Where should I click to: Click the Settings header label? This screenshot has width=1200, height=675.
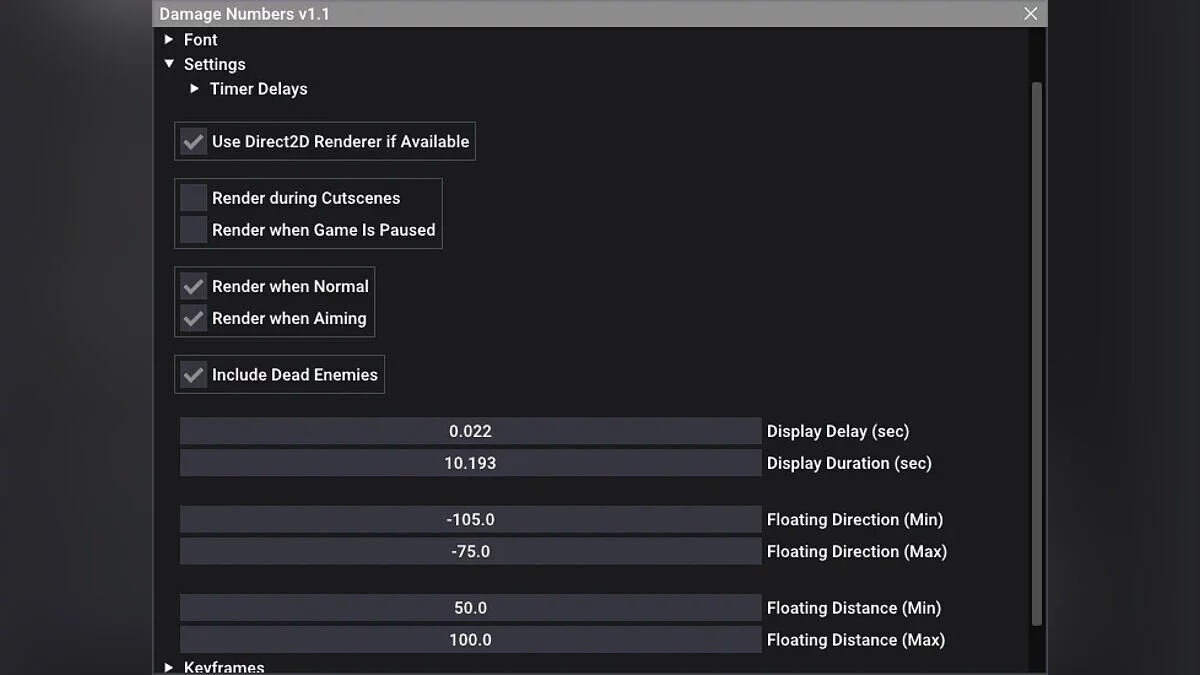214,64
